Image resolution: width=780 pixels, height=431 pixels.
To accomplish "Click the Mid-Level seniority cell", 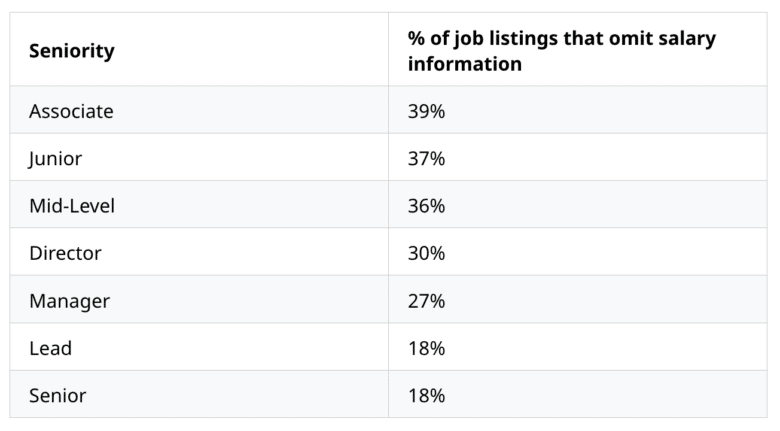I will (72, 206).
